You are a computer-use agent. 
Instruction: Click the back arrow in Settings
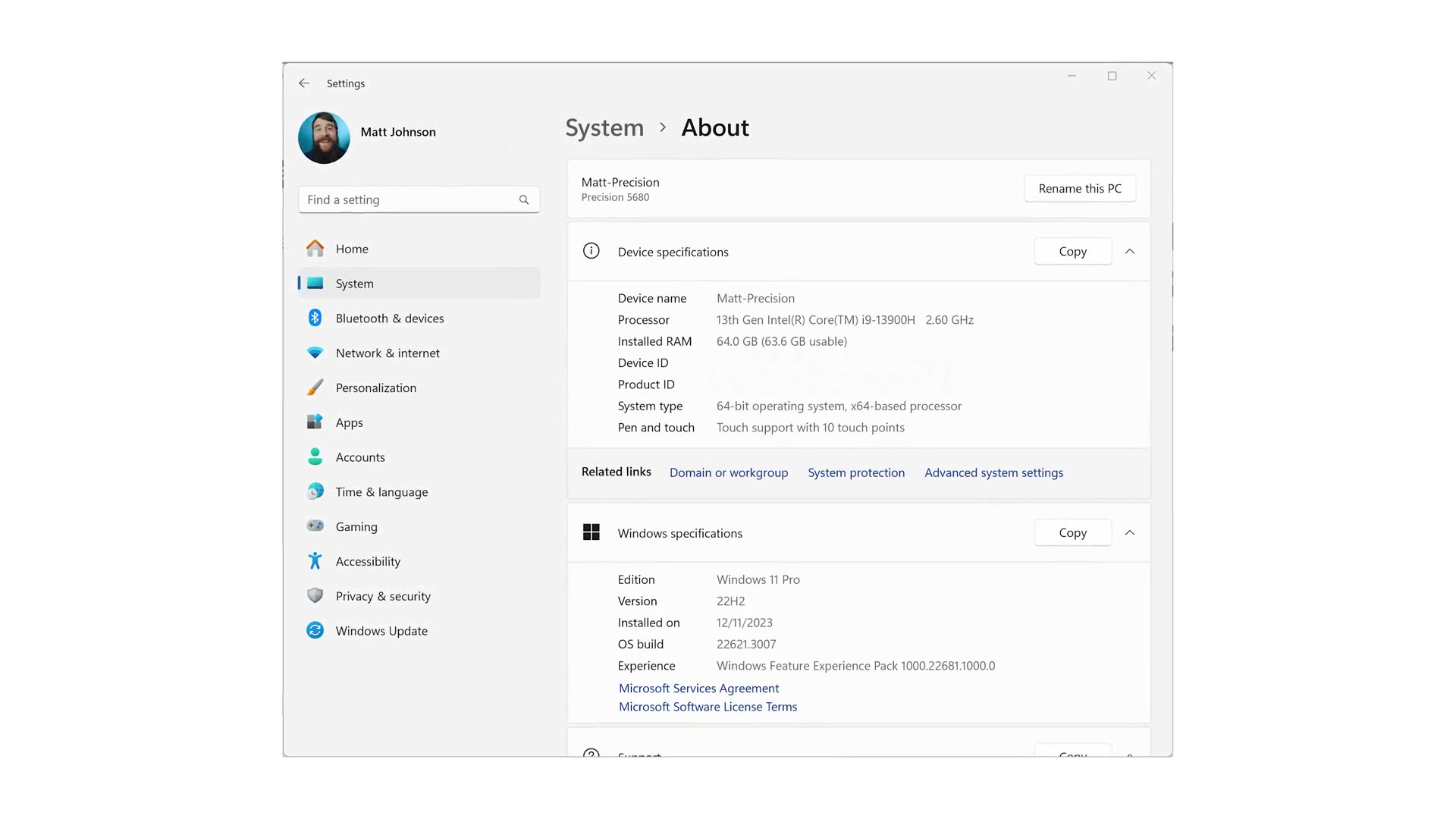tap(304, 83)
